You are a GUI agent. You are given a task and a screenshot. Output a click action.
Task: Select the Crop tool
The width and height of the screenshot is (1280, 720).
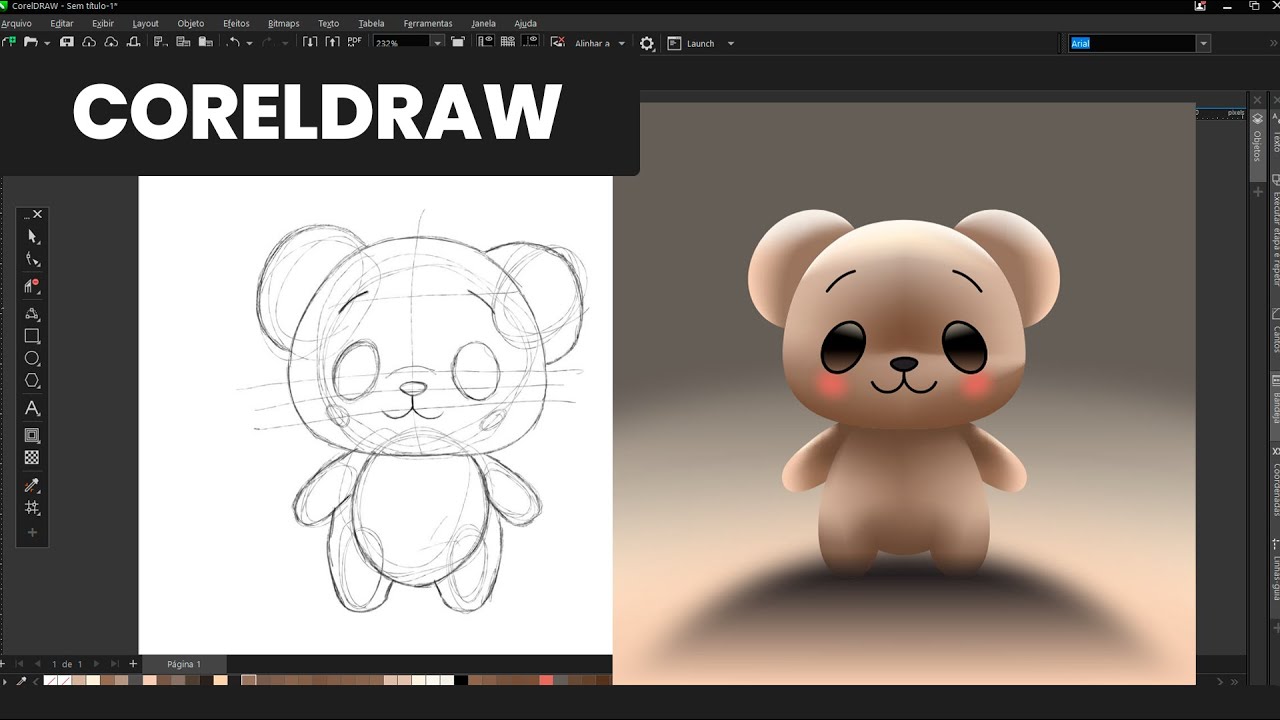pos(32,286)
